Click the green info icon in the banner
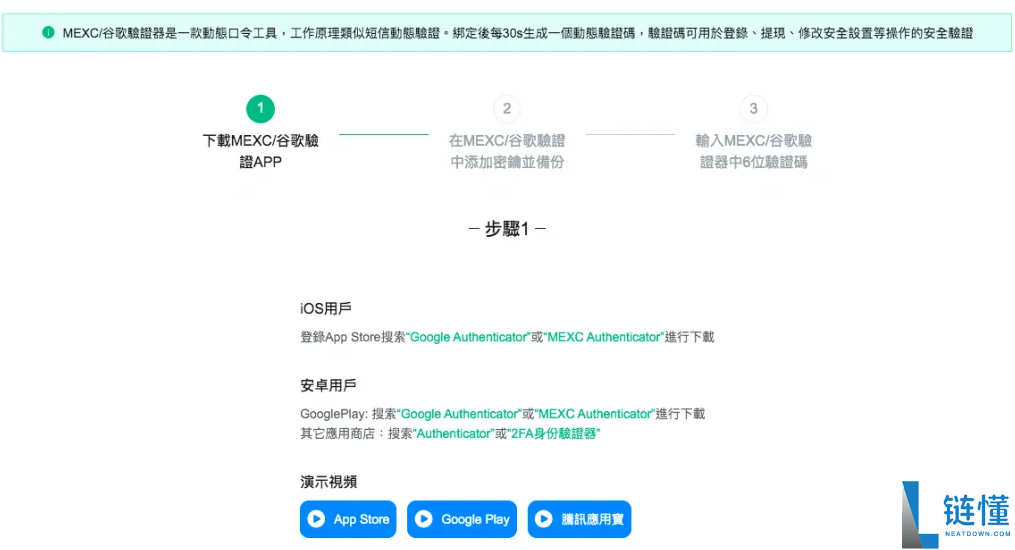The image size is (1015, 550). pyautogui.click(x=48, y=32)
